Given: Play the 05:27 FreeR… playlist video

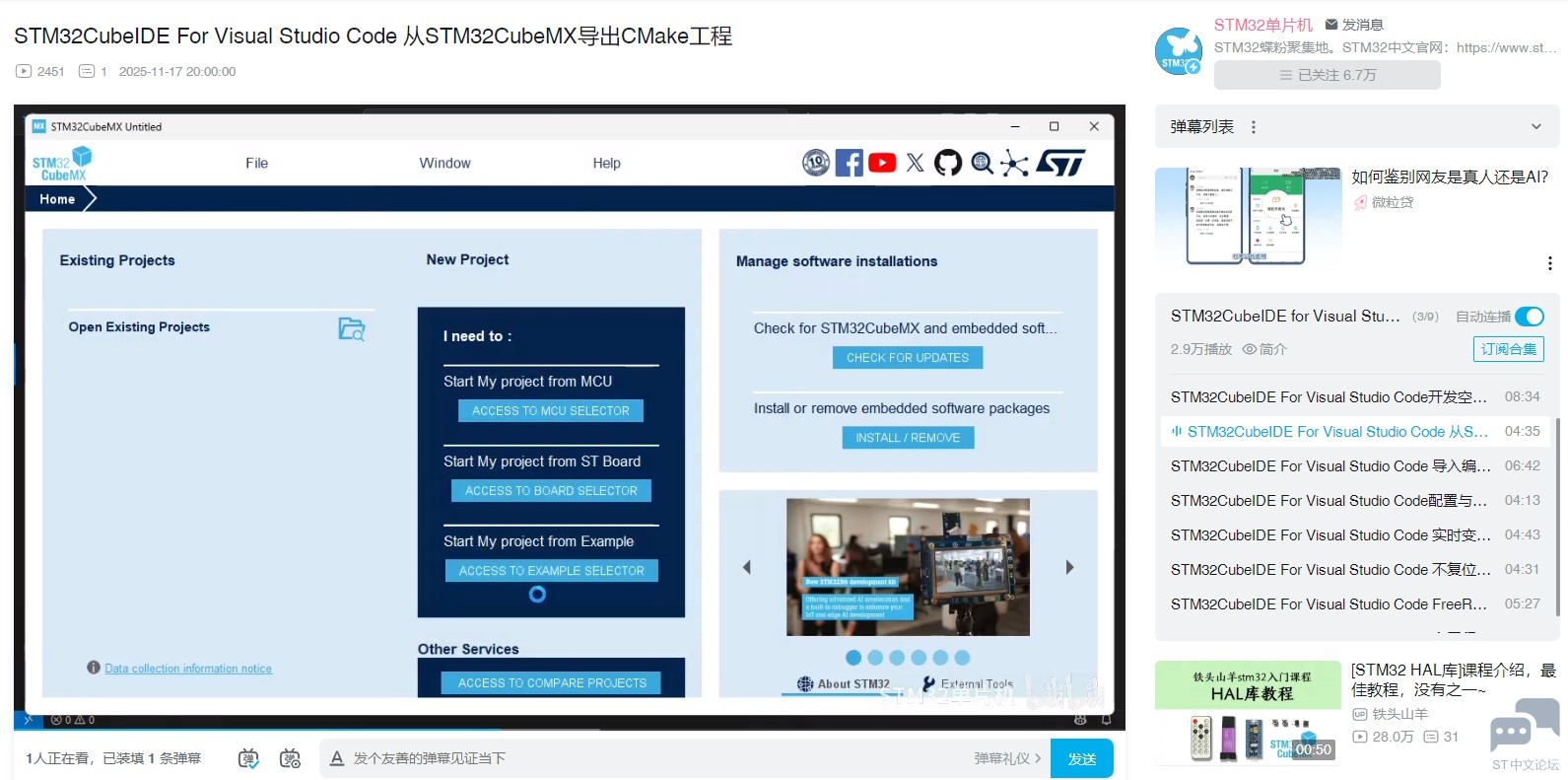Looking at the screenshot, I should coord(1355,604).
